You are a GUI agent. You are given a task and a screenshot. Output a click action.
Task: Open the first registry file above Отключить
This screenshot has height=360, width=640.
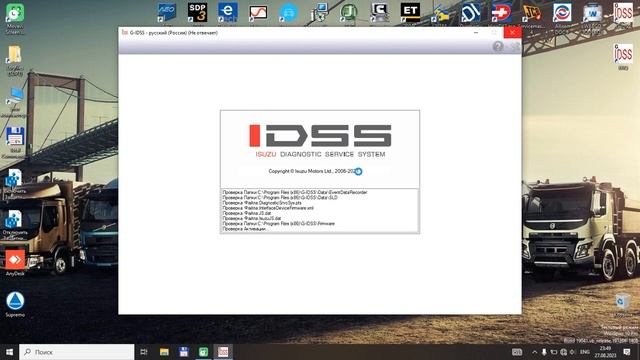[14, 178]
